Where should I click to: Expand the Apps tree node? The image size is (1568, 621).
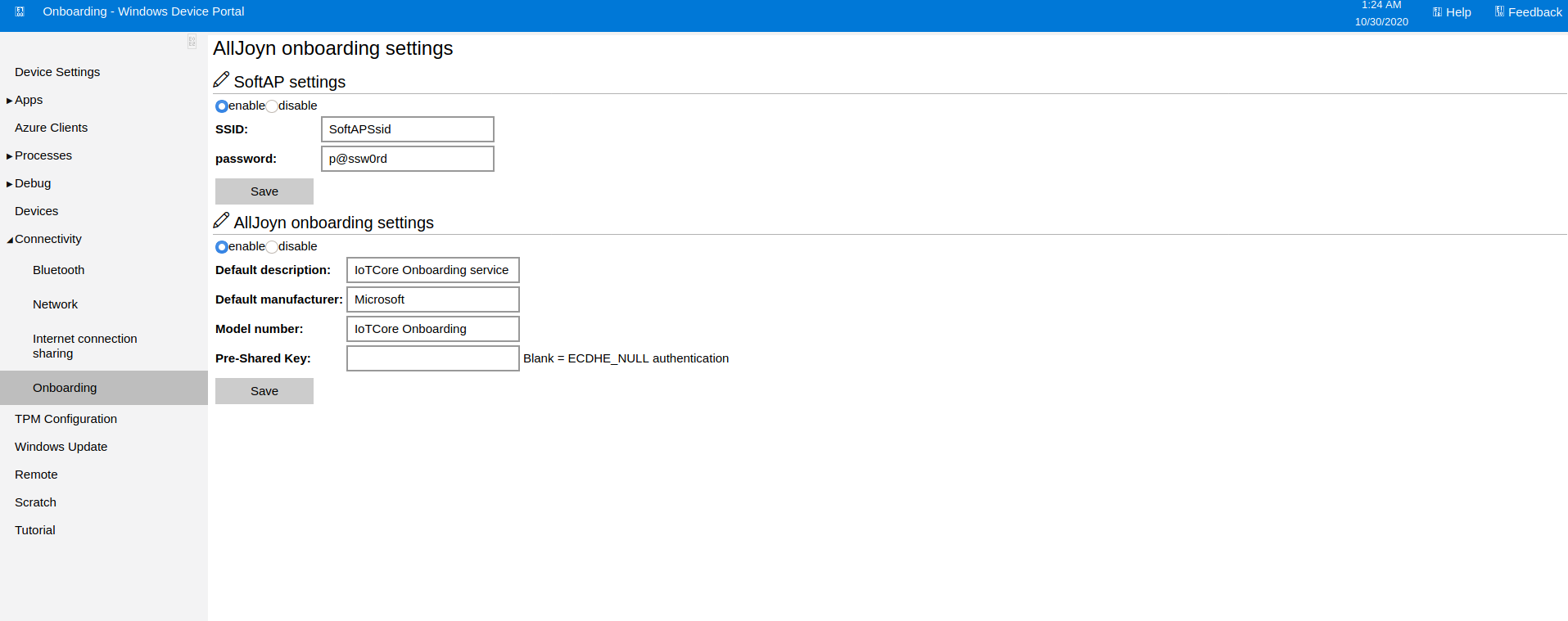[x=10, y=101]
